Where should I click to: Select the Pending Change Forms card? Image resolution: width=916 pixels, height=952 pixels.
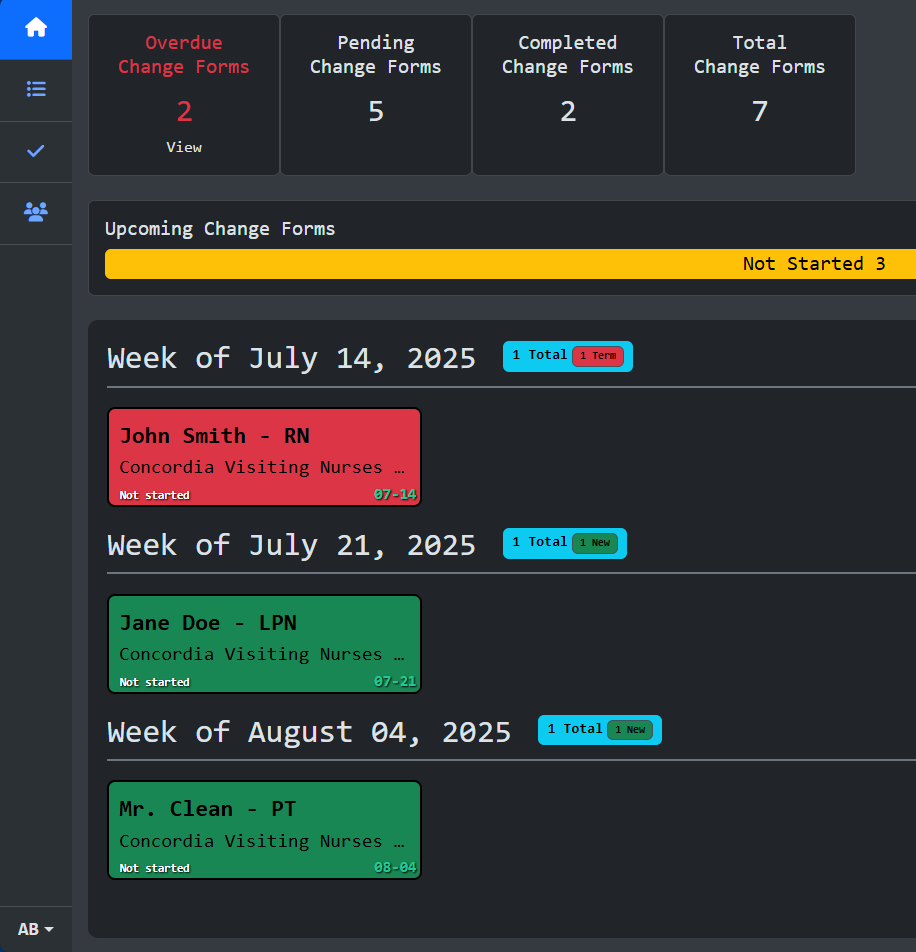click(376, 95)
